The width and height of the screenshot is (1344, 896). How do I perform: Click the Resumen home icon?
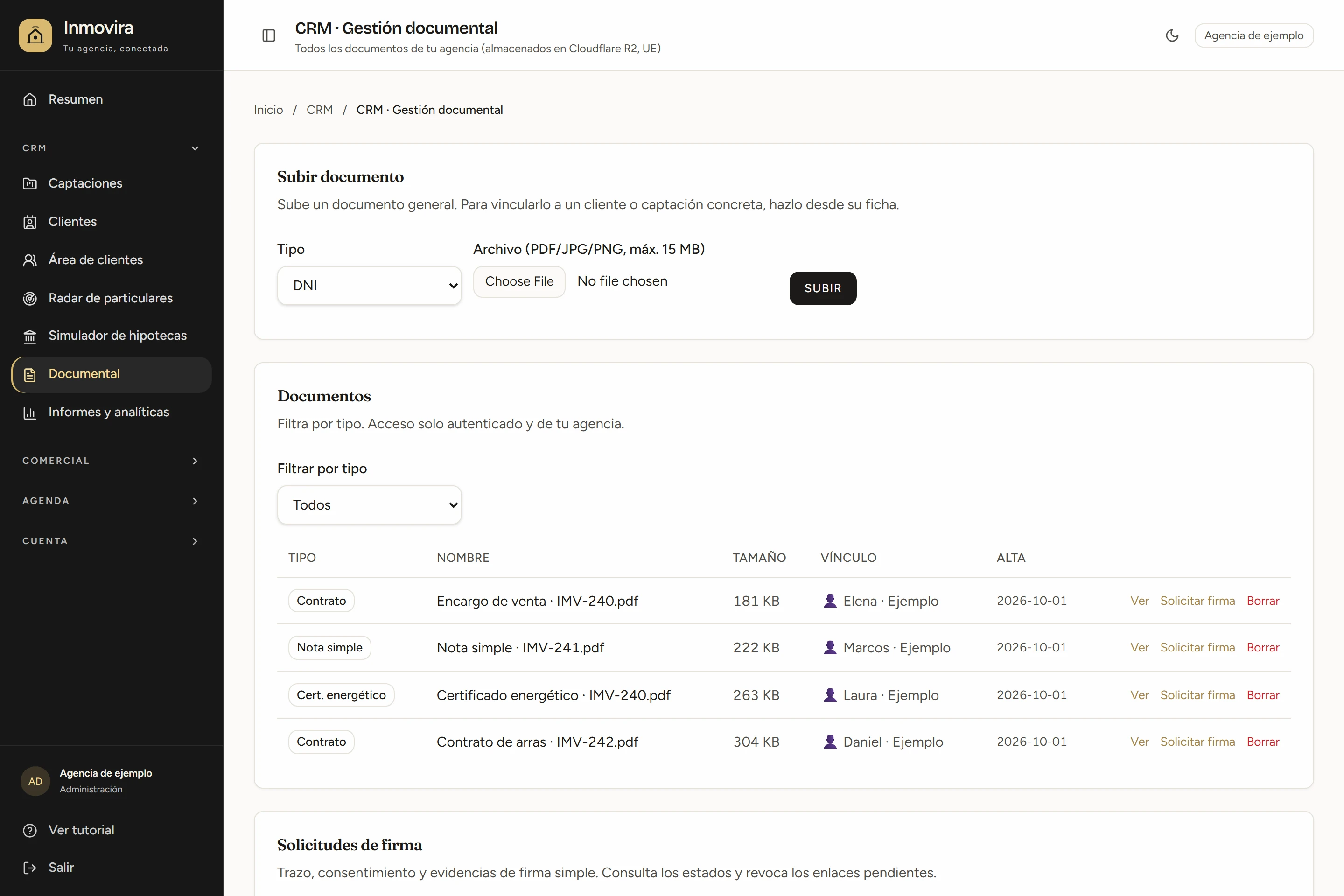coord(30,99)
